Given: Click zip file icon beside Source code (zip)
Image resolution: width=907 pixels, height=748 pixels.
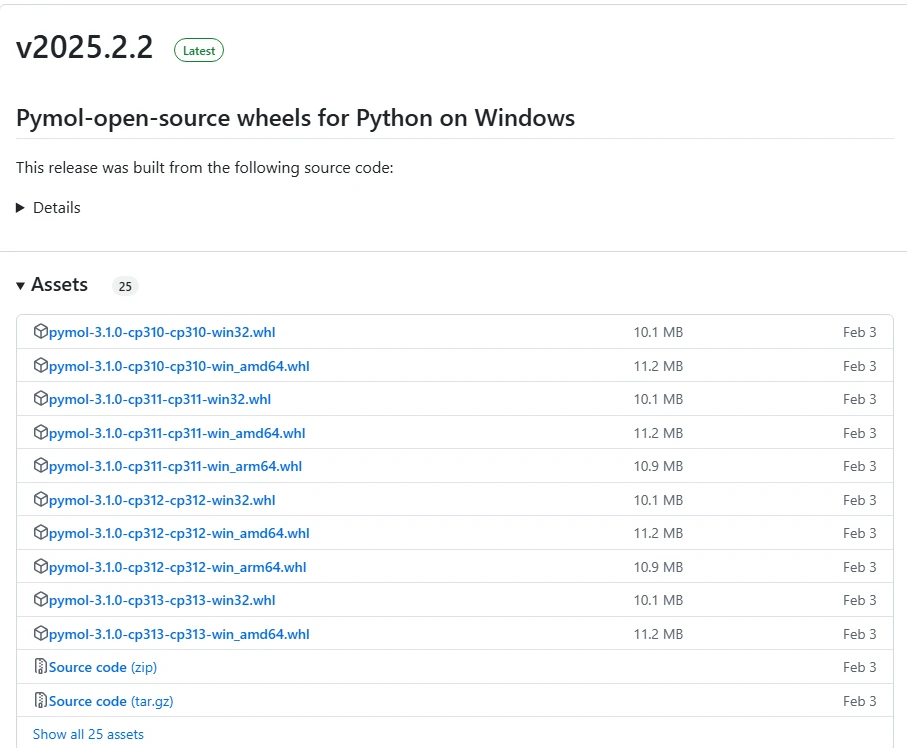Looking at the screenshot, I should click(41, 667).
